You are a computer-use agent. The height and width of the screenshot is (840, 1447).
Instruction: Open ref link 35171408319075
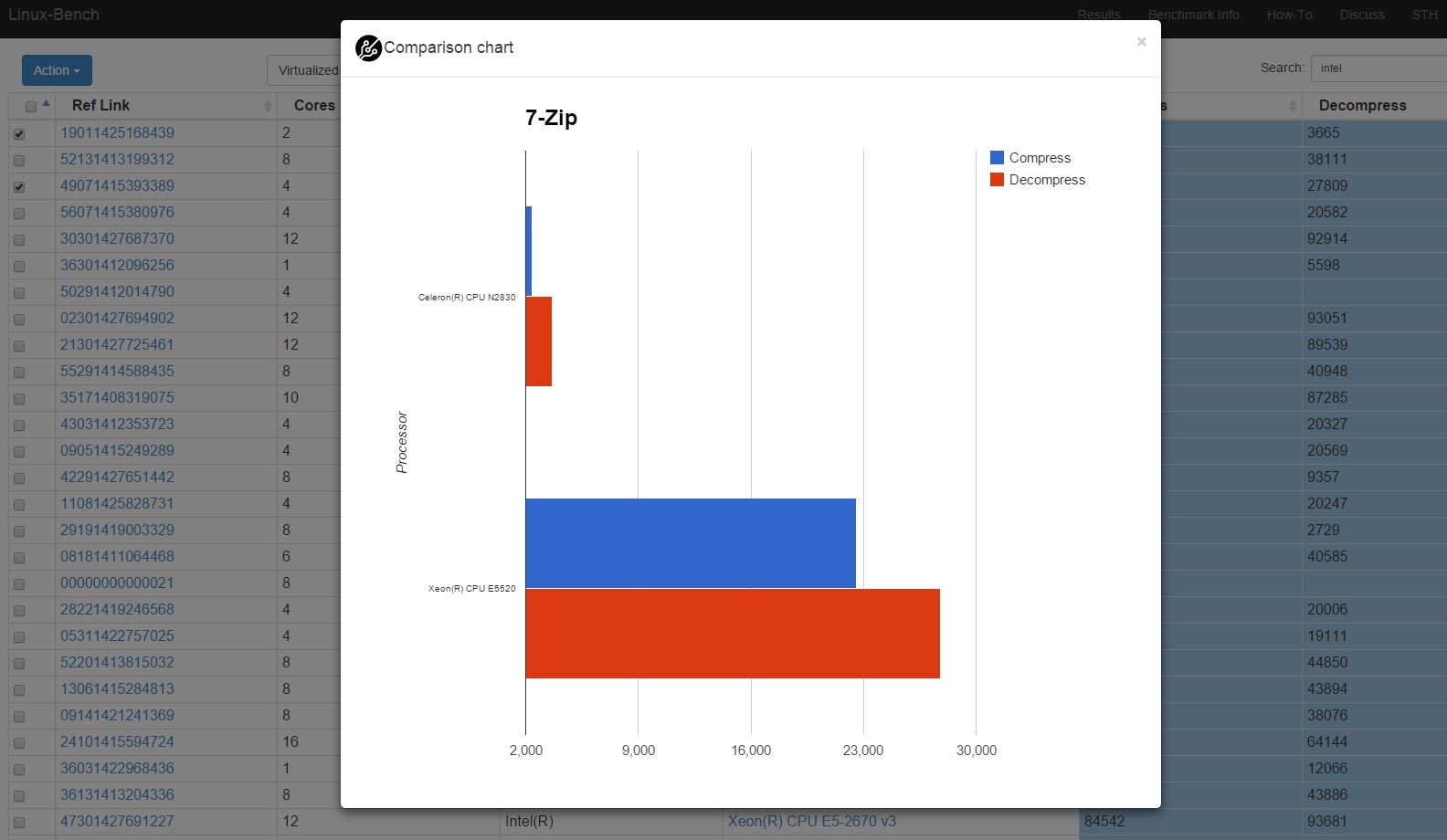tap(117, 398)
